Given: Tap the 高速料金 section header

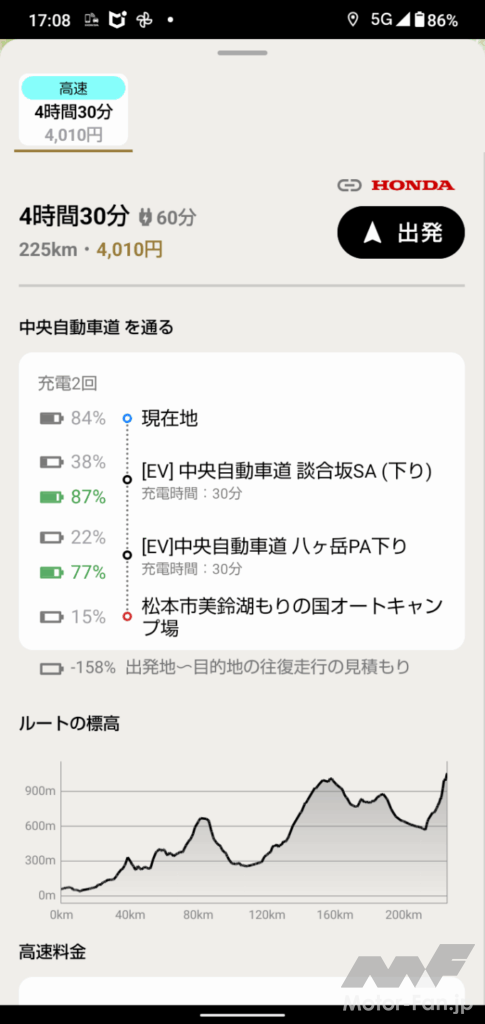Looking at the screenshot, I should (52, 952).
